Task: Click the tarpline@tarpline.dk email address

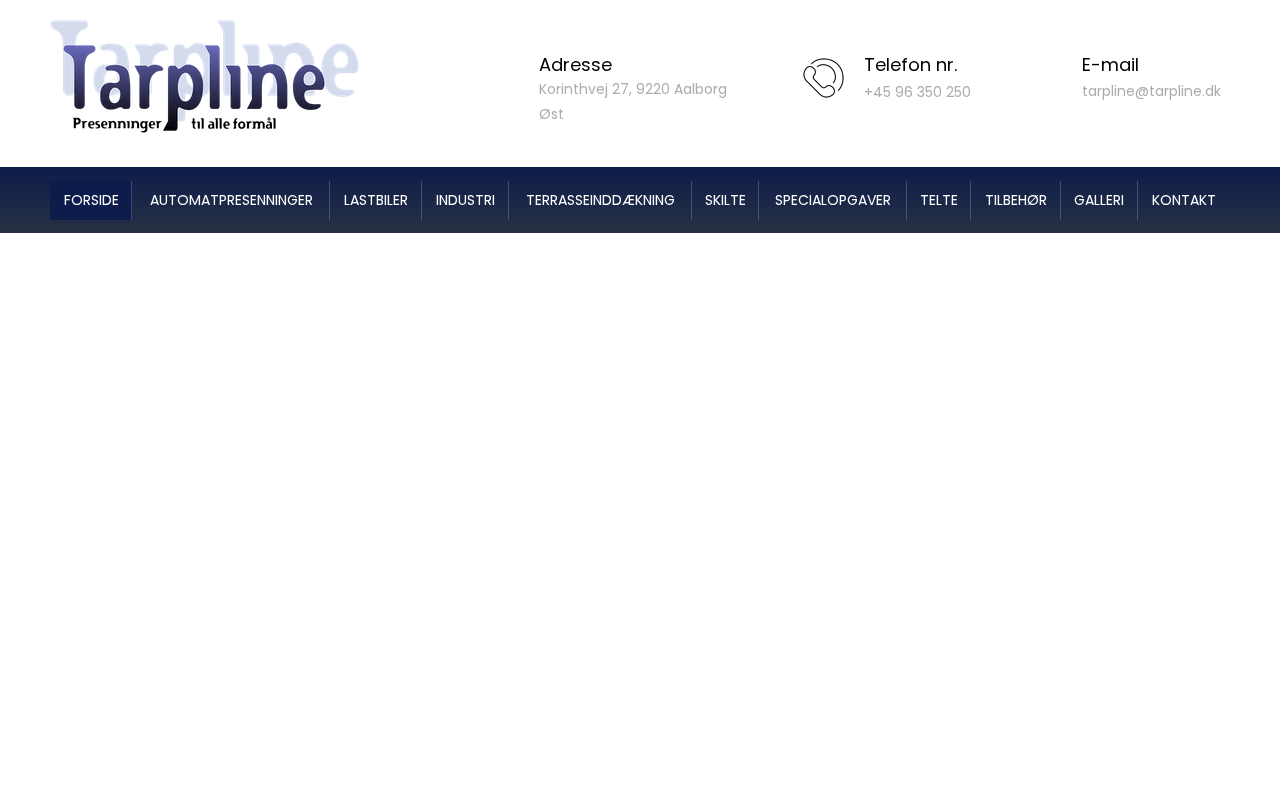Action: 1151,91
